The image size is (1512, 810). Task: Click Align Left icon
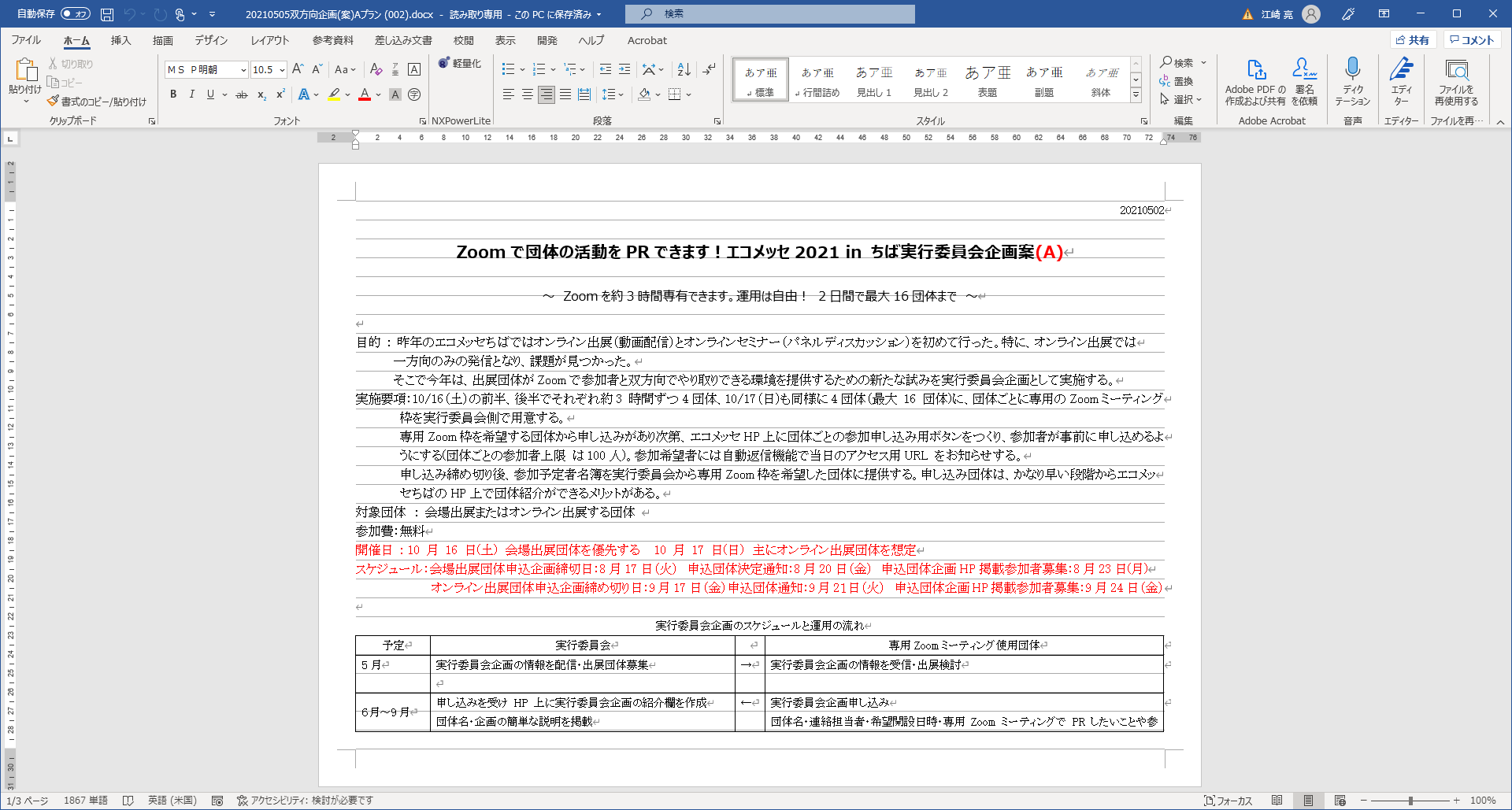(x=509, y=94)
